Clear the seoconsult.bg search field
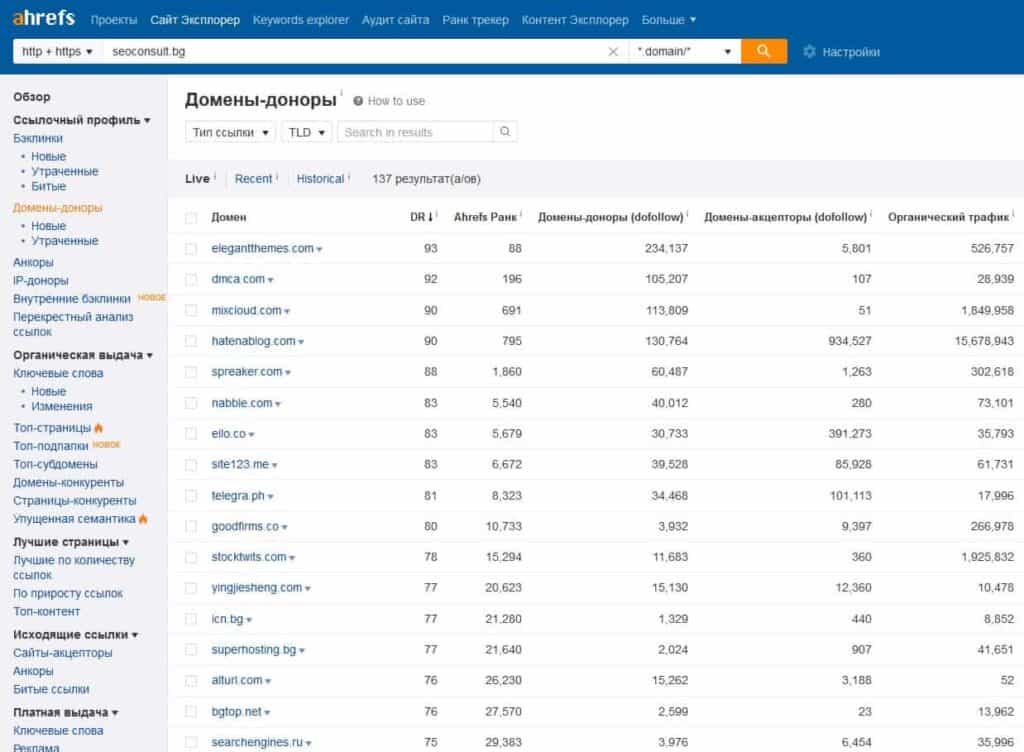This screenshot has width=1024, height=752. click(613, 52)
